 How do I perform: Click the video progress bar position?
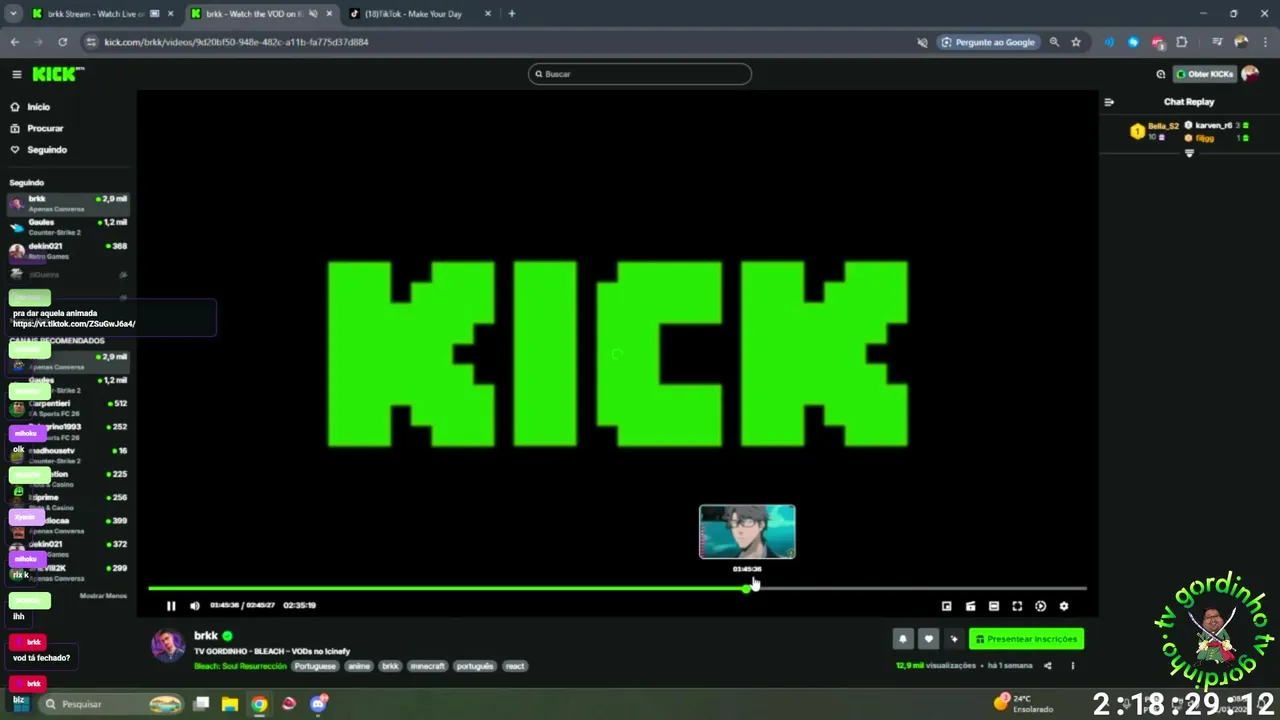pyautogui.click(x=617, y=588)
